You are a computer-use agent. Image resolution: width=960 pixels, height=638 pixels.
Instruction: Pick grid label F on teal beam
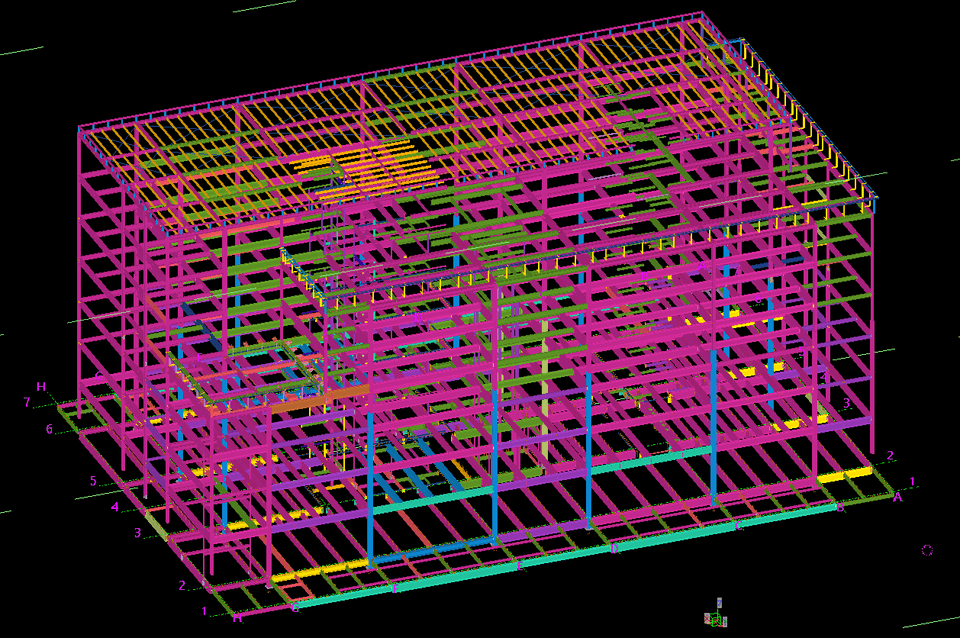click(395, 589)
